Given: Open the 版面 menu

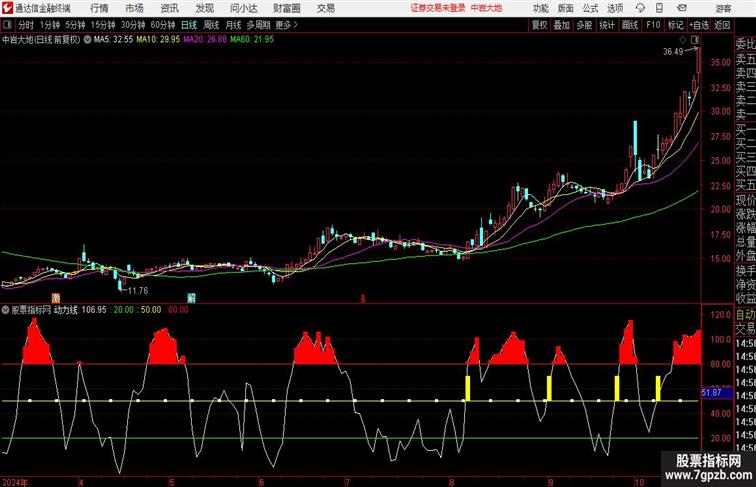Looking at the screenshot, I should [566, 8].
